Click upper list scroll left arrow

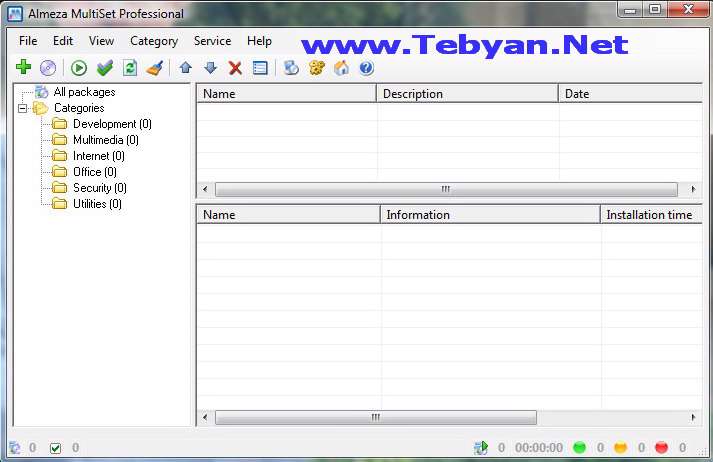(x=205, y=189)
